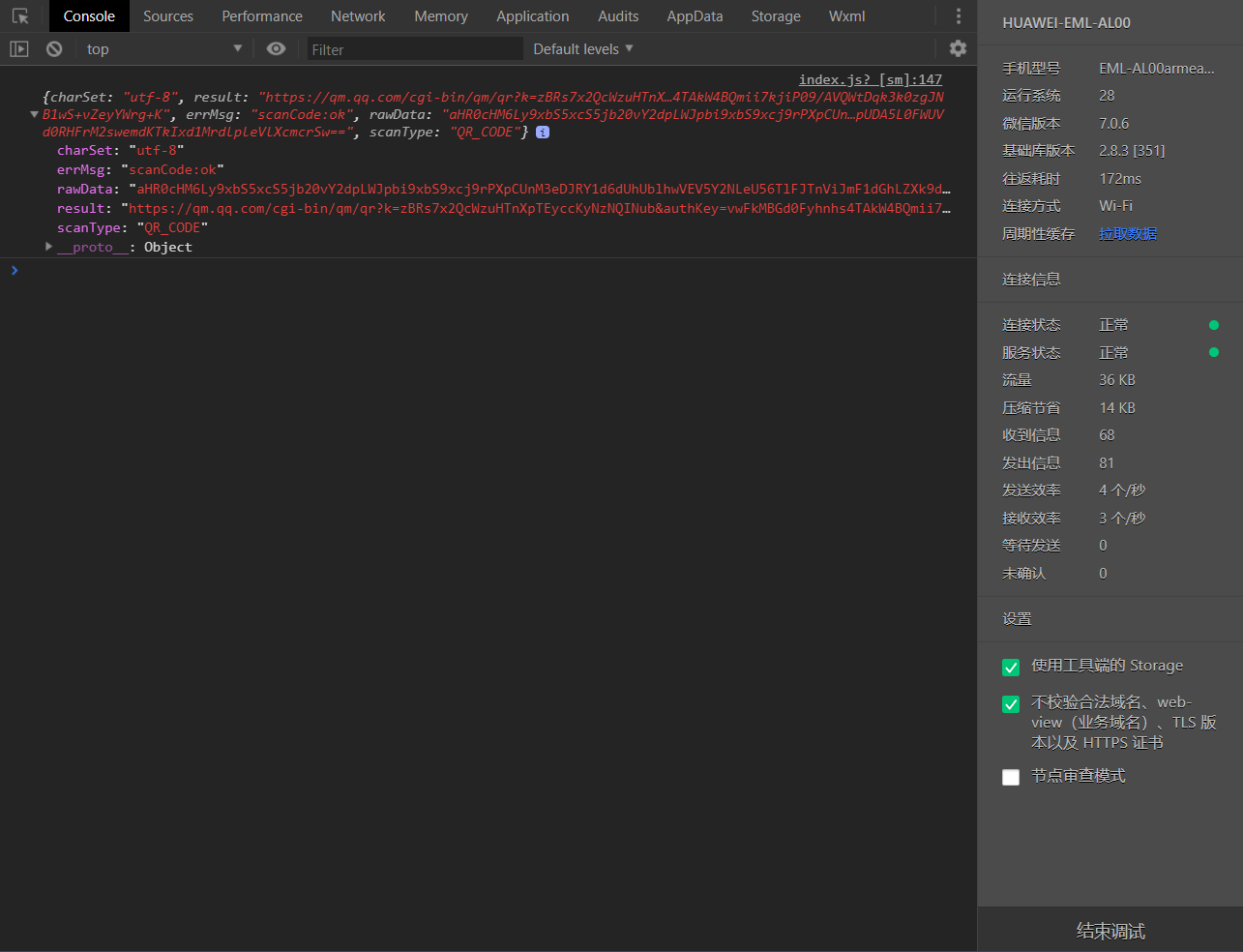The height and width of the screenshot is (952, 1243).
Task: Select the result URL property row
Action: click(503, 208)
